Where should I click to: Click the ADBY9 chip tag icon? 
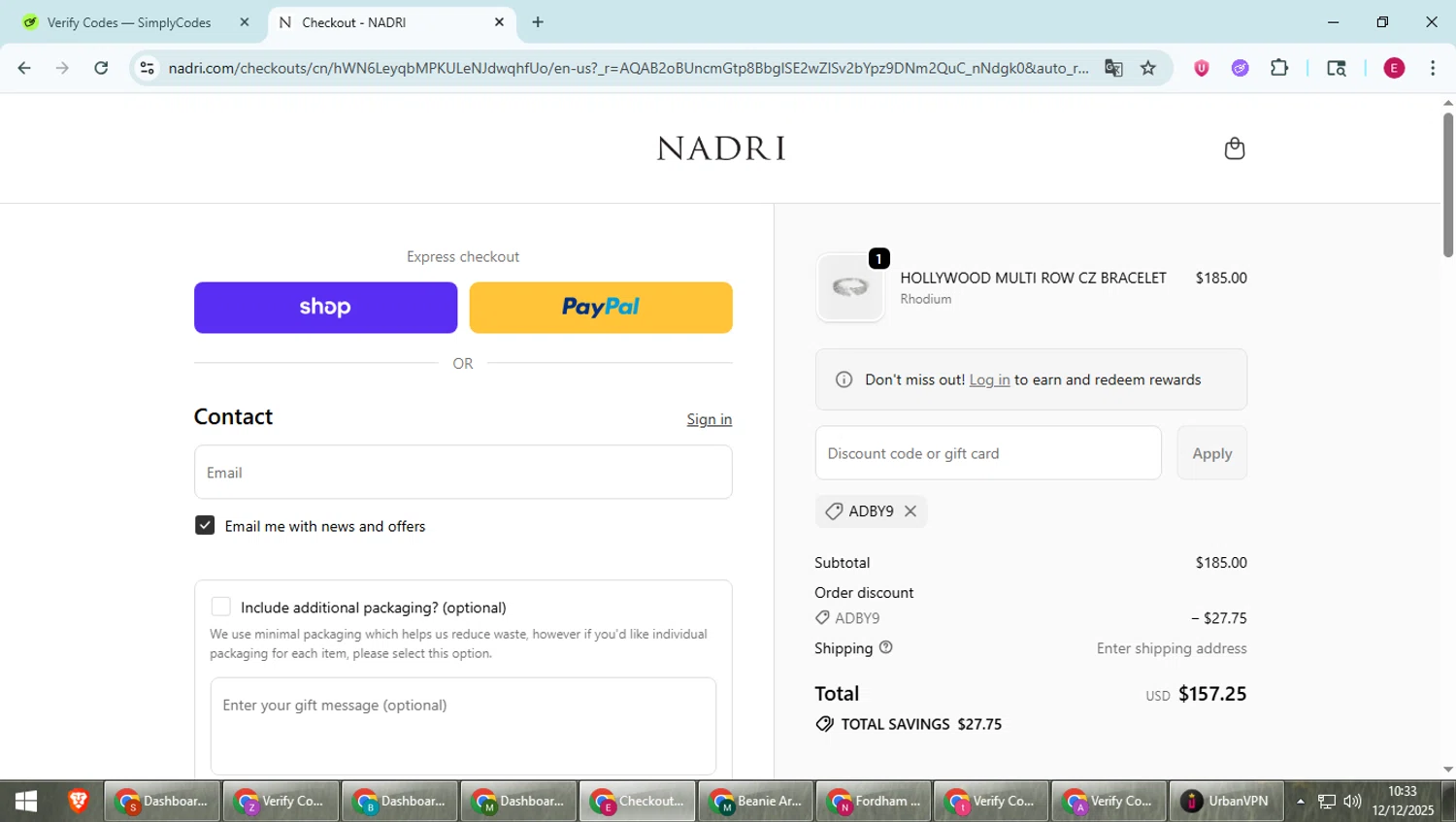click(834, 511)
